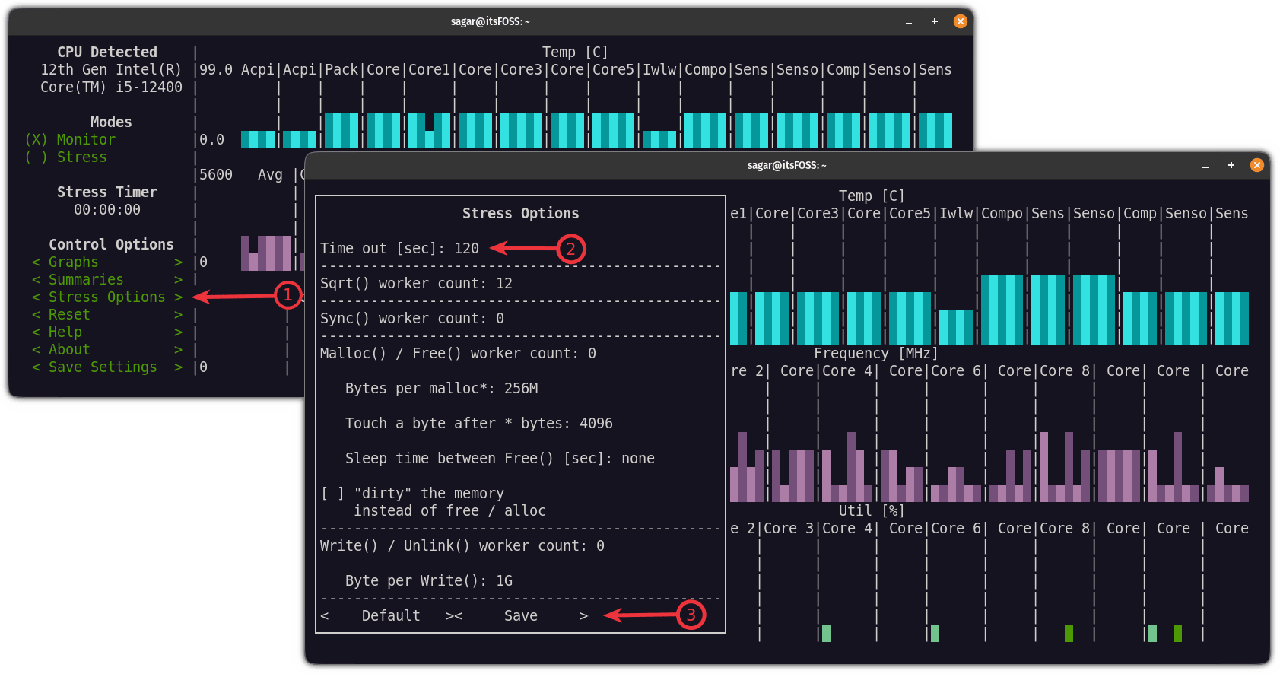Edit the Sqrt() worker count value
Screen dimensions: 1280x674
(504, 283)
